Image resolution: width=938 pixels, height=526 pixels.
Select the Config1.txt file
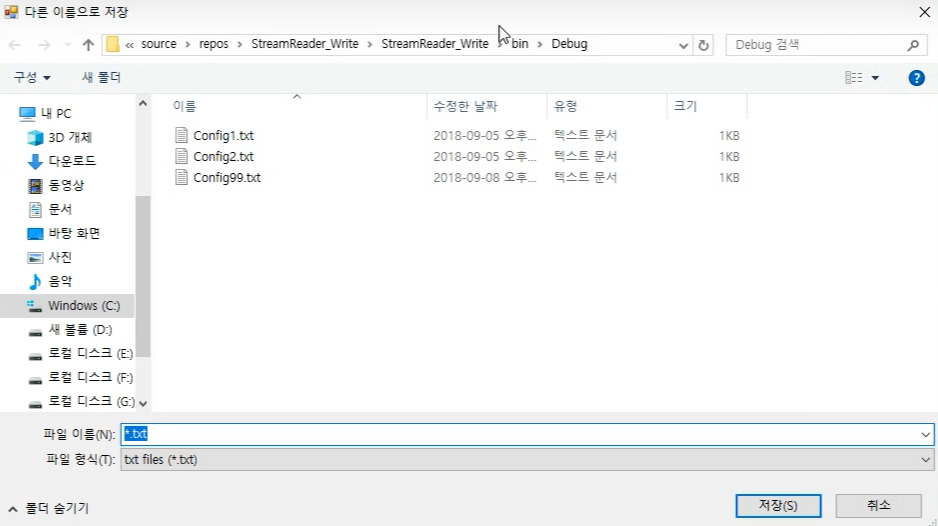223,135
